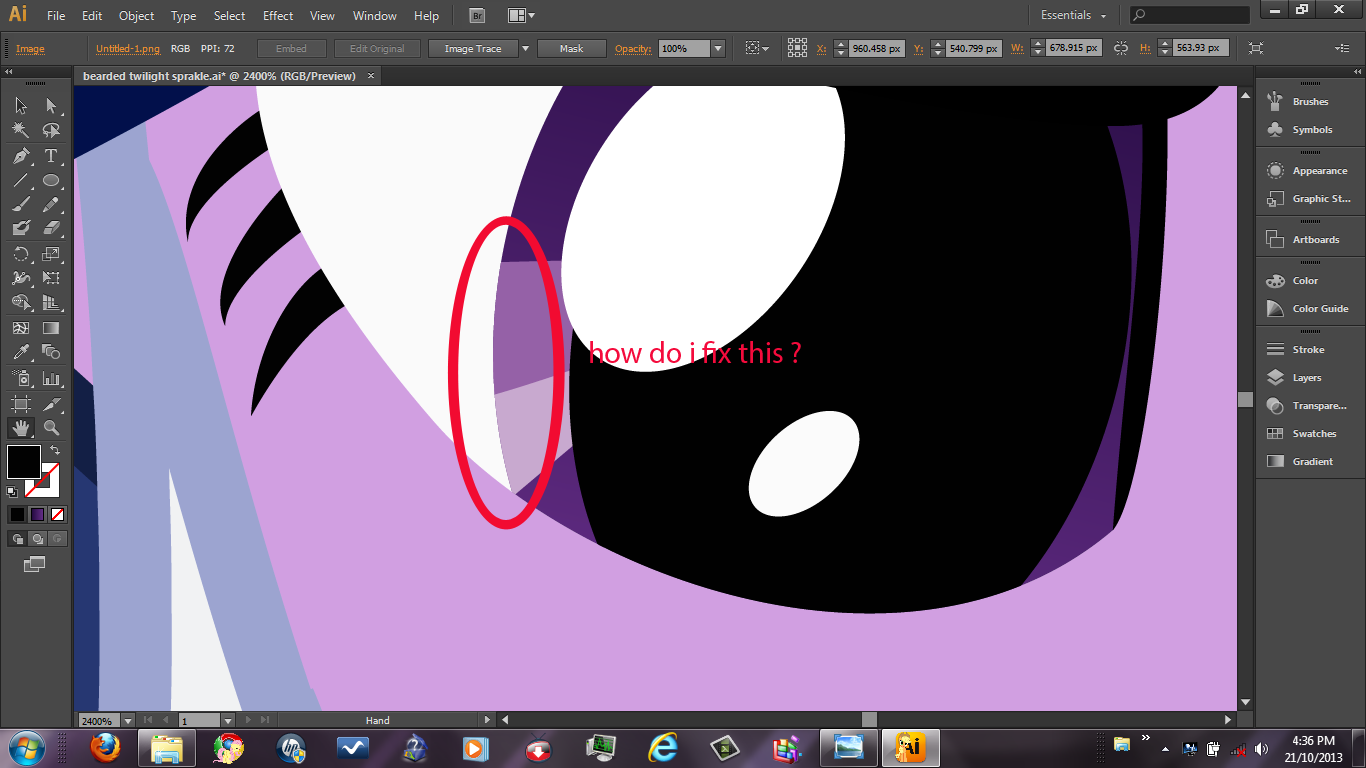Select the Pen tool
The height and width of the screenshot is (768, 1366).
point(21,156)
